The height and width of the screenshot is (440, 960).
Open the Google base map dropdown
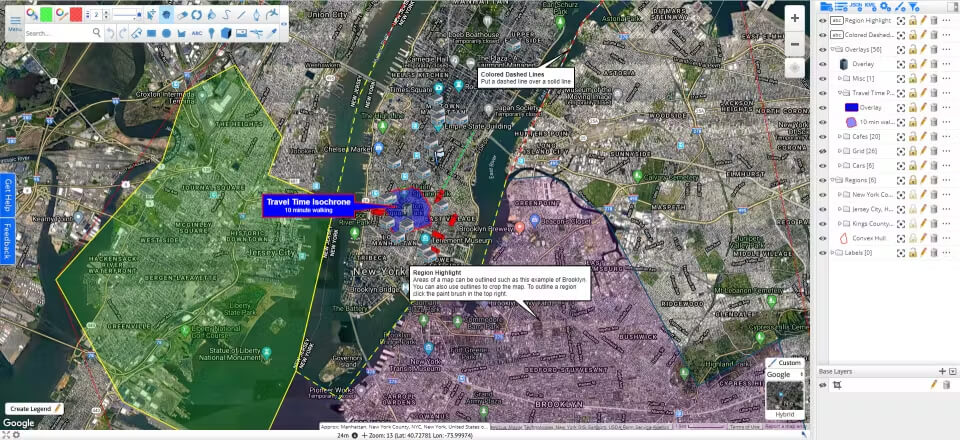(x=784, y=375)
